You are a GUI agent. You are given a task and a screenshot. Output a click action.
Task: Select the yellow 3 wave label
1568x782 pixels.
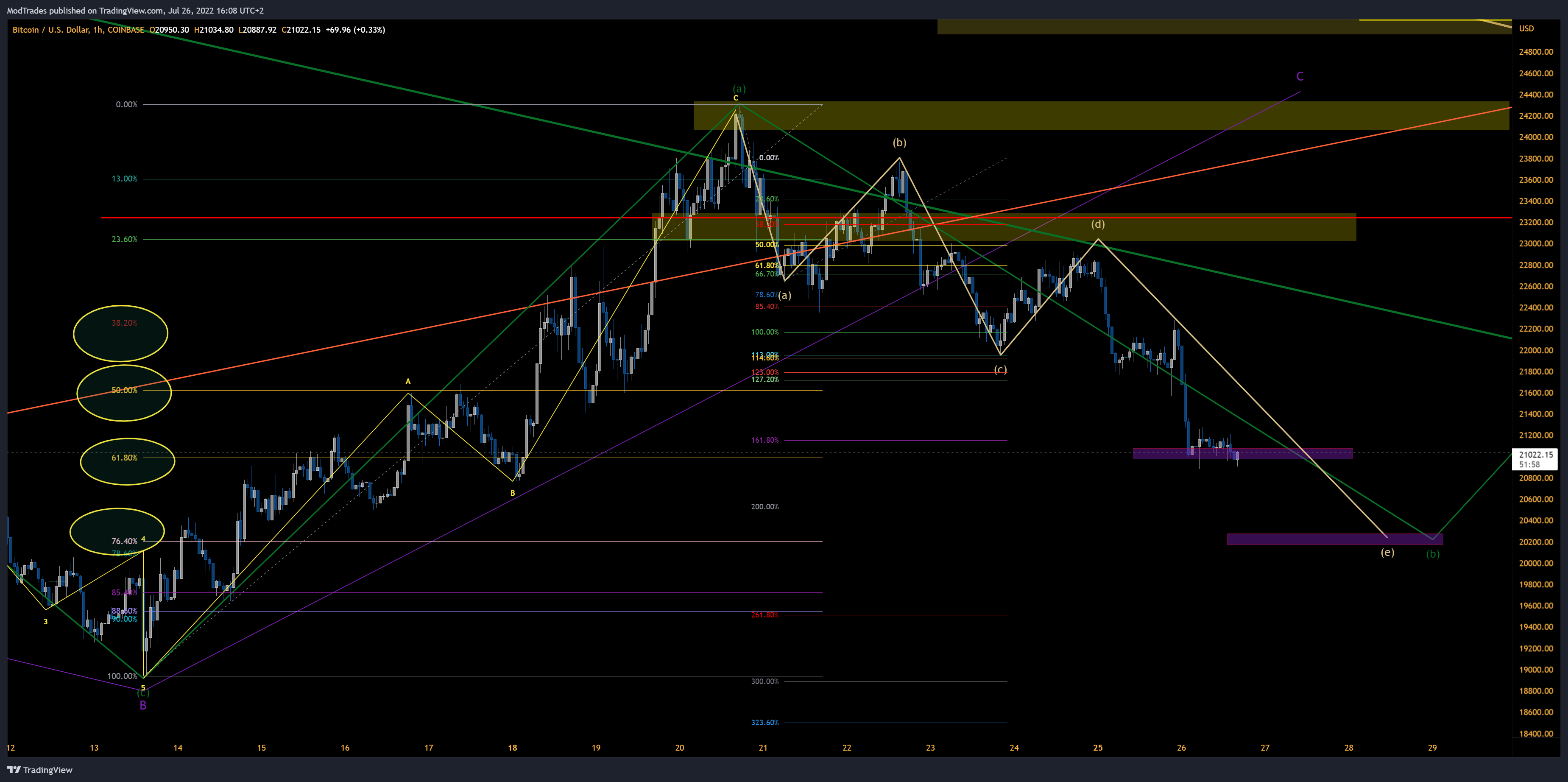click(46, 621)
